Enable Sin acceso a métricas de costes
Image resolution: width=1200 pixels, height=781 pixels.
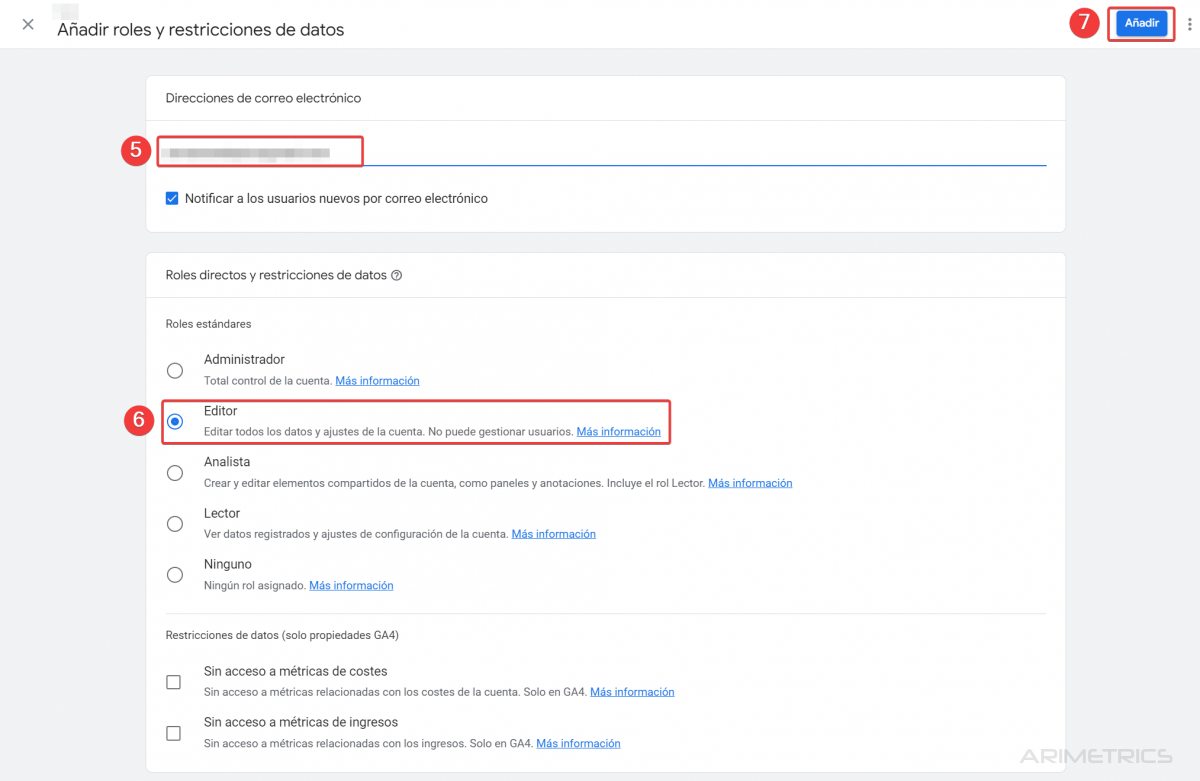174,682
